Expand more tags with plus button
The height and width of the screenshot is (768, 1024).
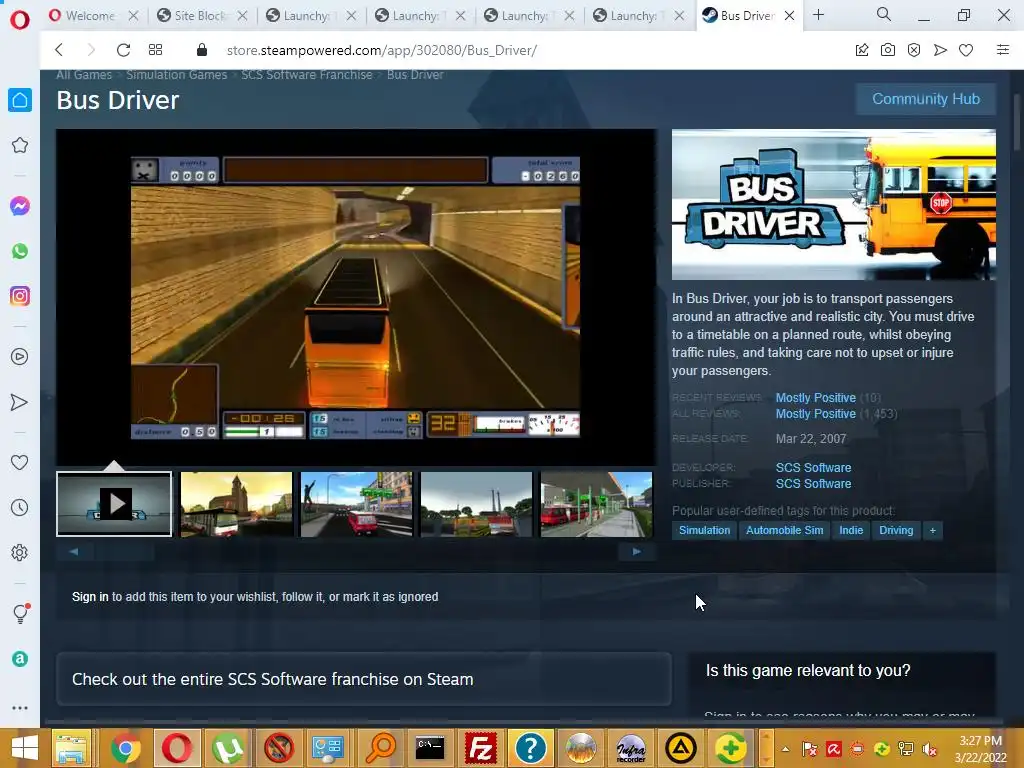tap(933, 530)
